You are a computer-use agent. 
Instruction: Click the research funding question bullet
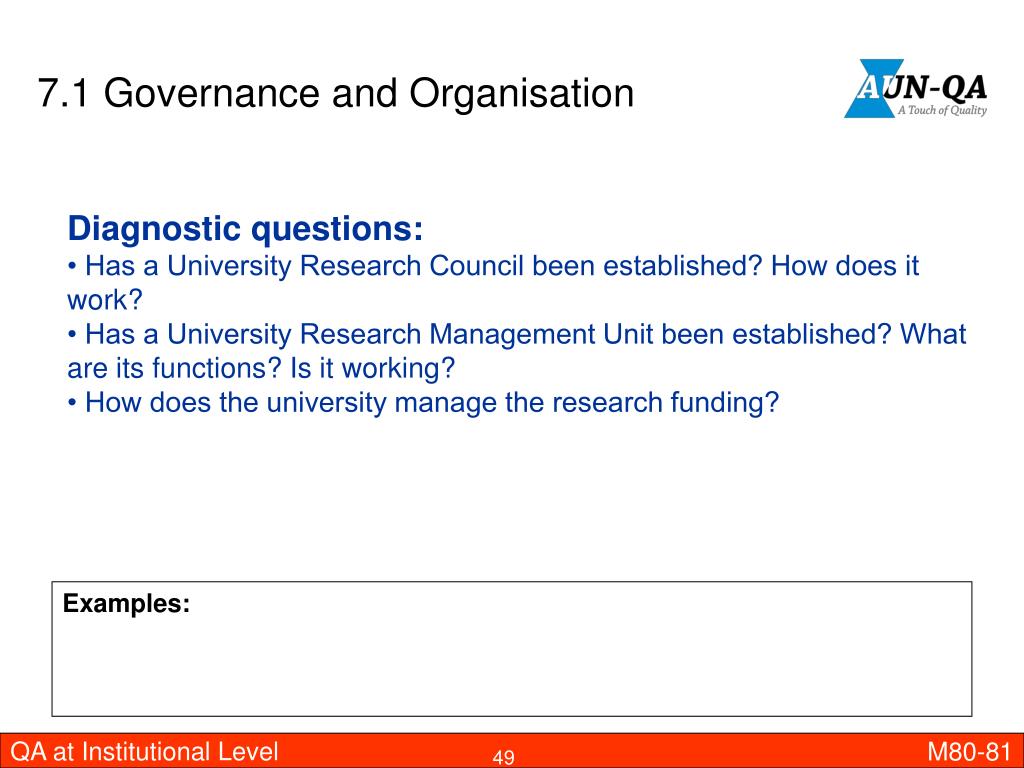(423, 402)
